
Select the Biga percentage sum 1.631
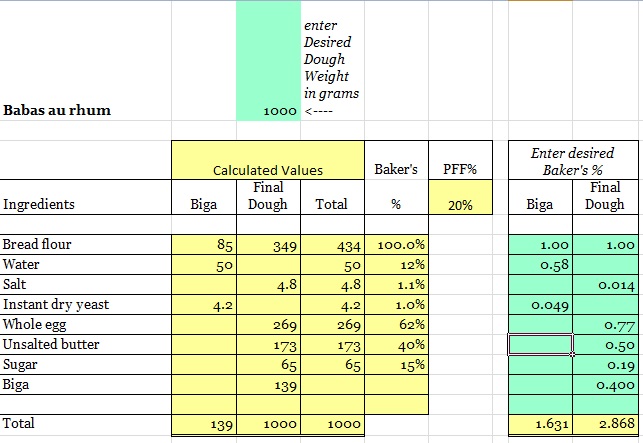pos(541,424)
